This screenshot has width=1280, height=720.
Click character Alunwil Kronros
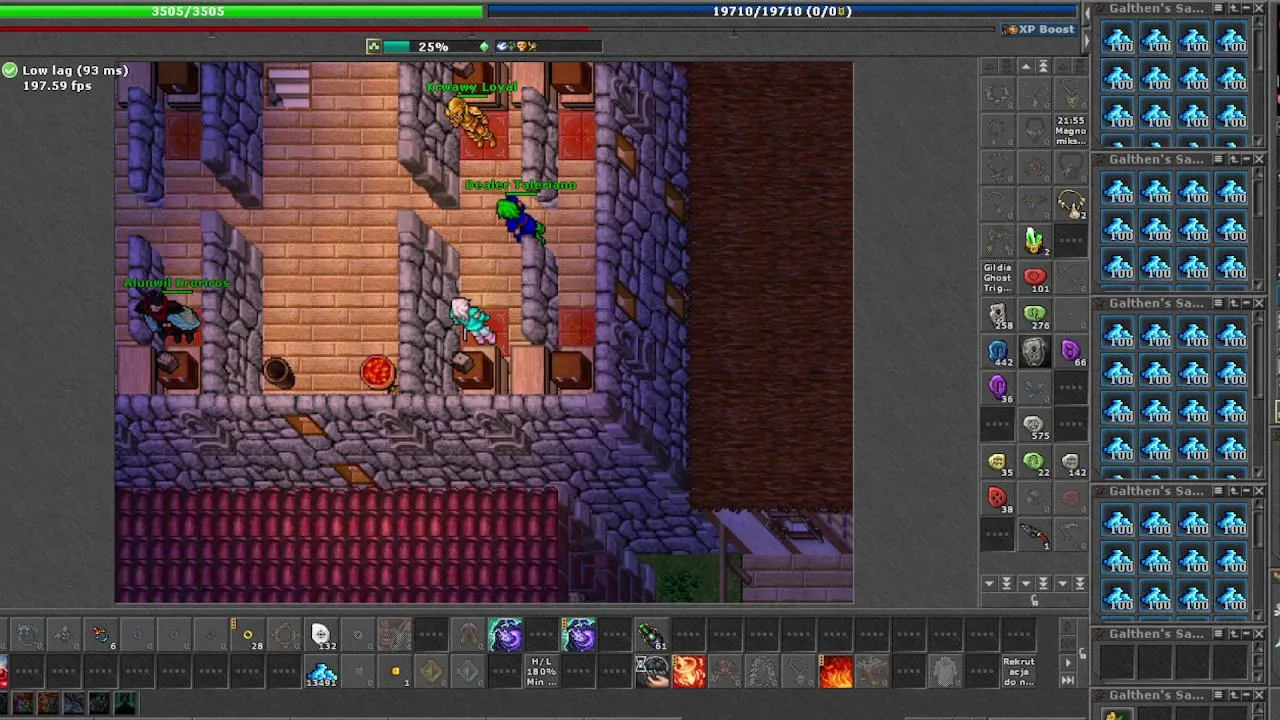point(170,316)
